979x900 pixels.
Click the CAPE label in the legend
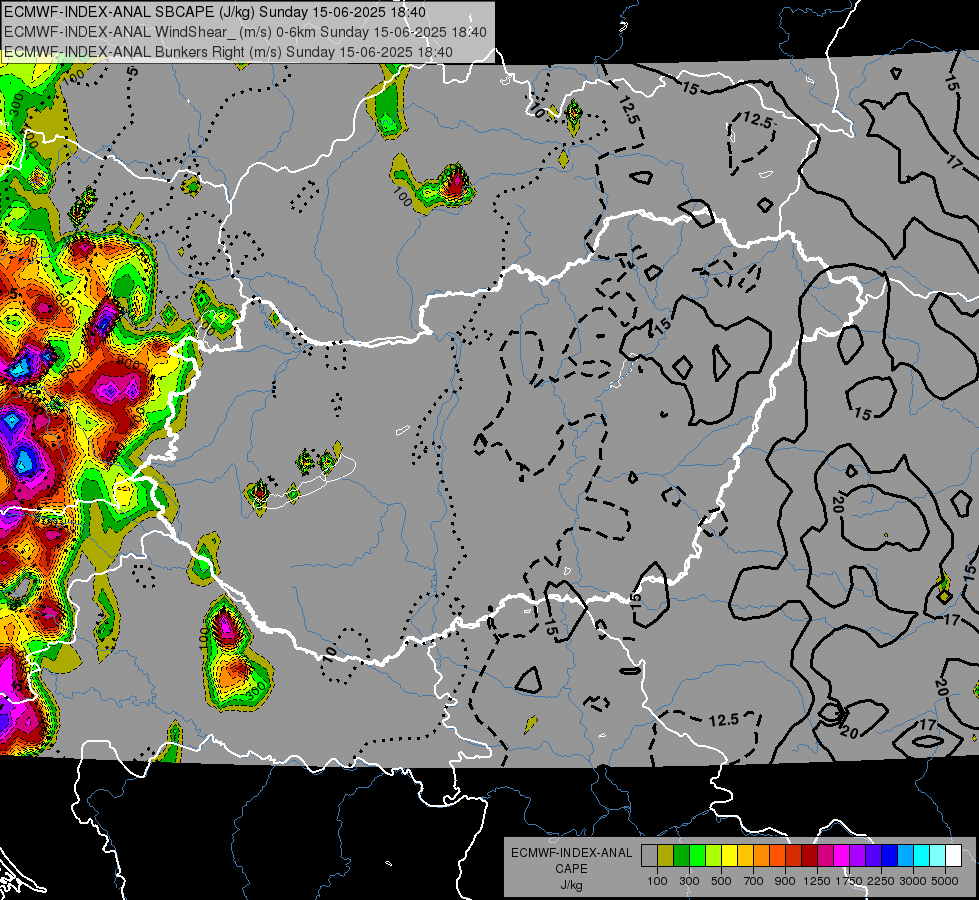571,869
